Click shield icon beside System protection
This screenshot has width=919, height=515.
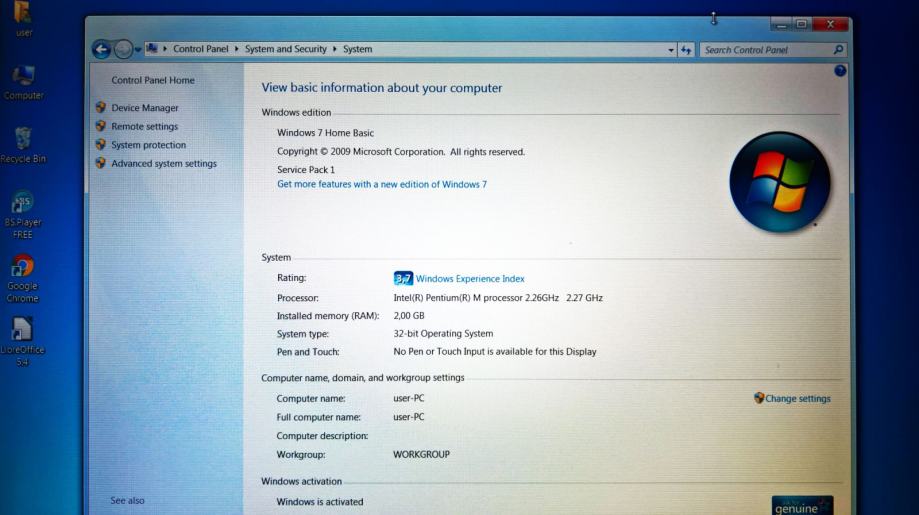[x=101, y=144]
